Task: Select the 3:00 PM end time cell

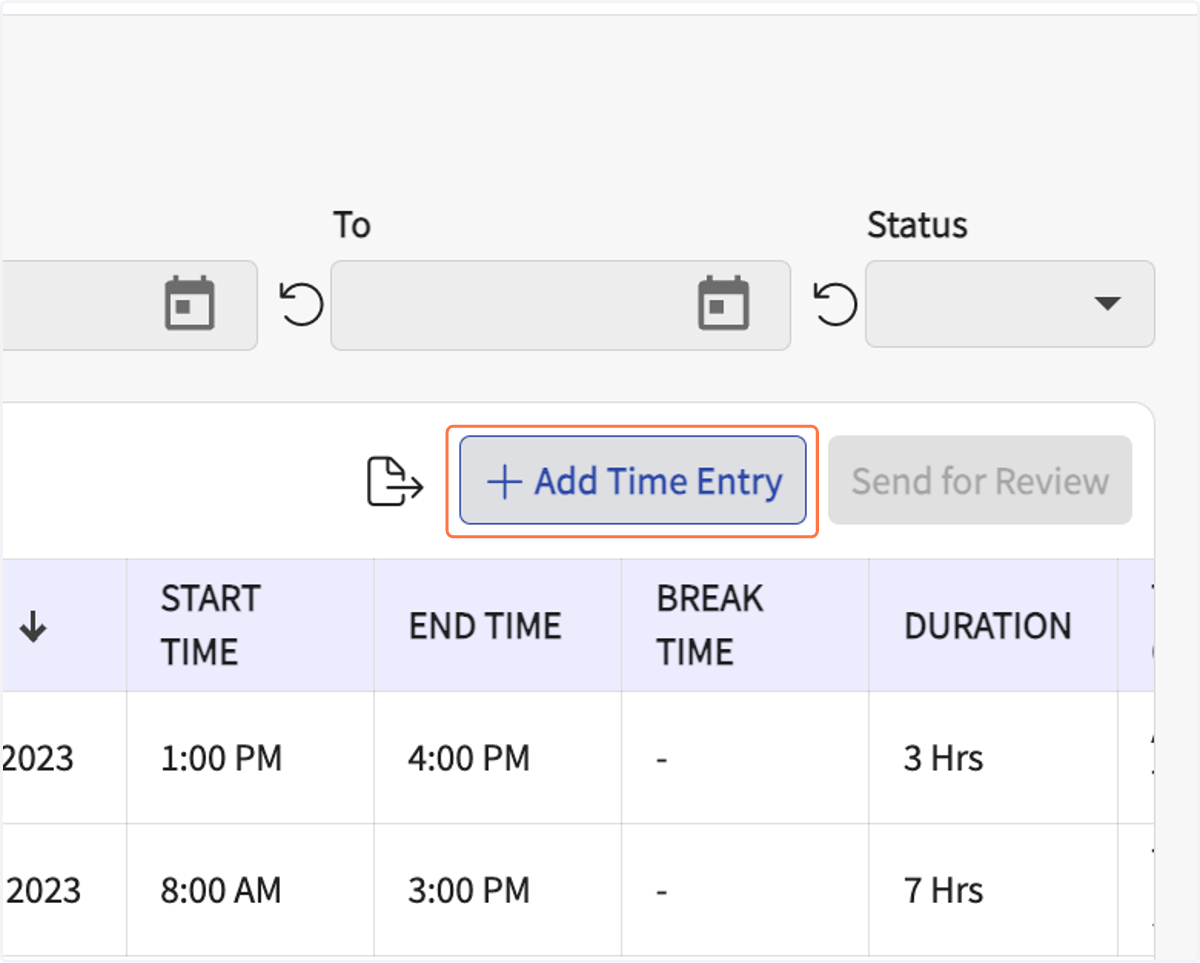Action: tap(497, 889)
